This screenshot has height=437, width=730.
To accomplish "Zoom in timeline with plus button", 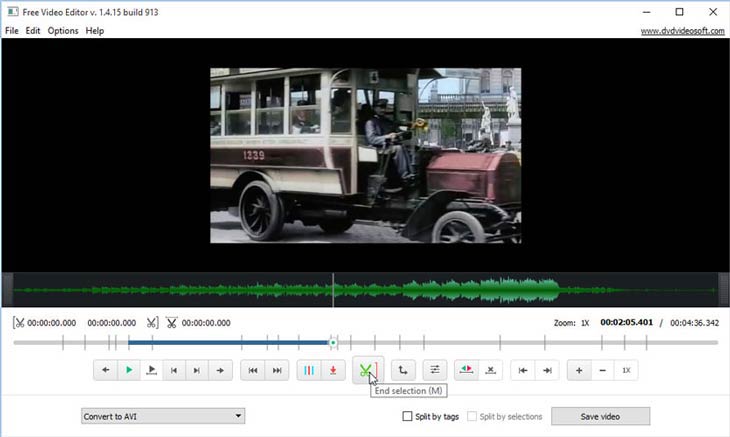I will [x=579, y=370].
